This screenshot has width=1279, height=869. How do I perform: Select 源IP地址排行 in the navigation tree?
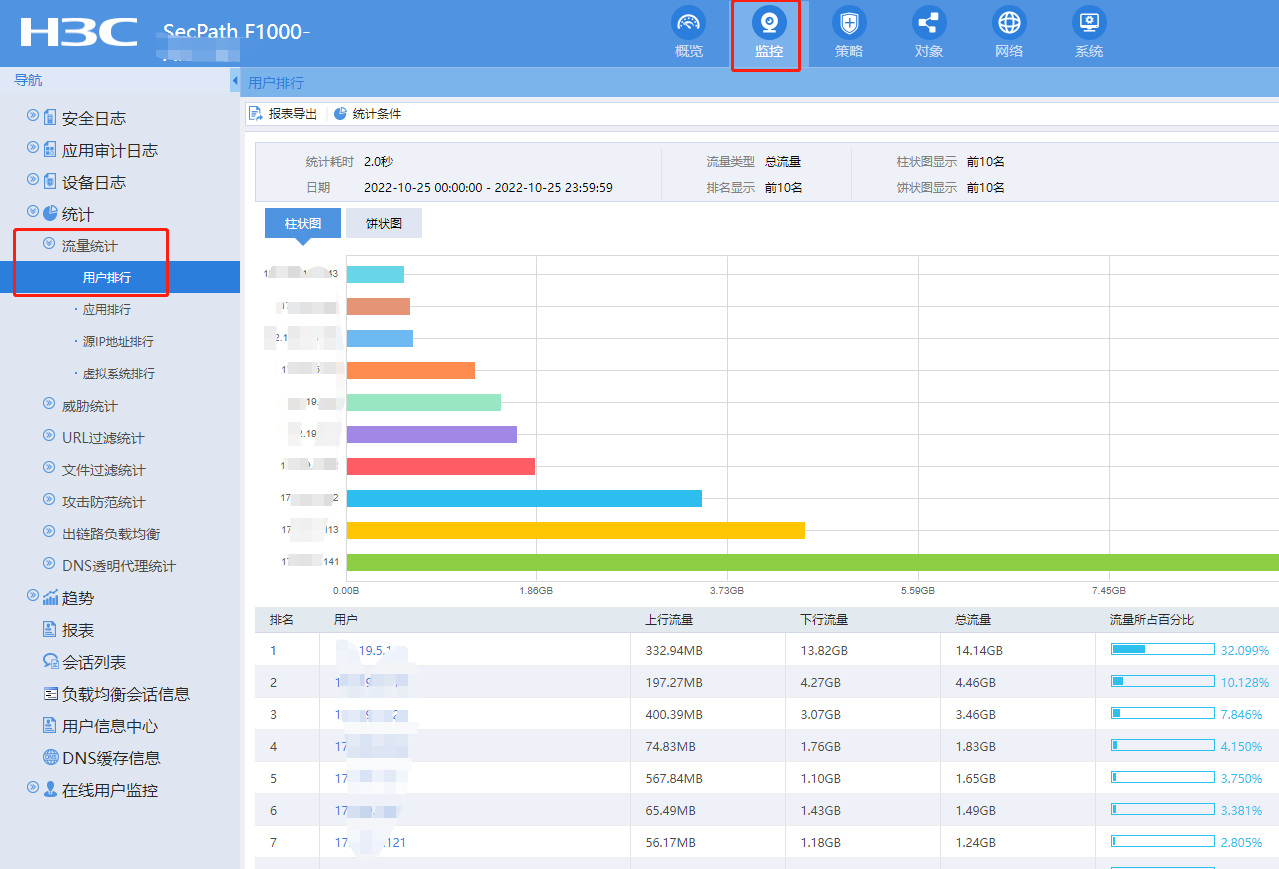pos(117,342)
